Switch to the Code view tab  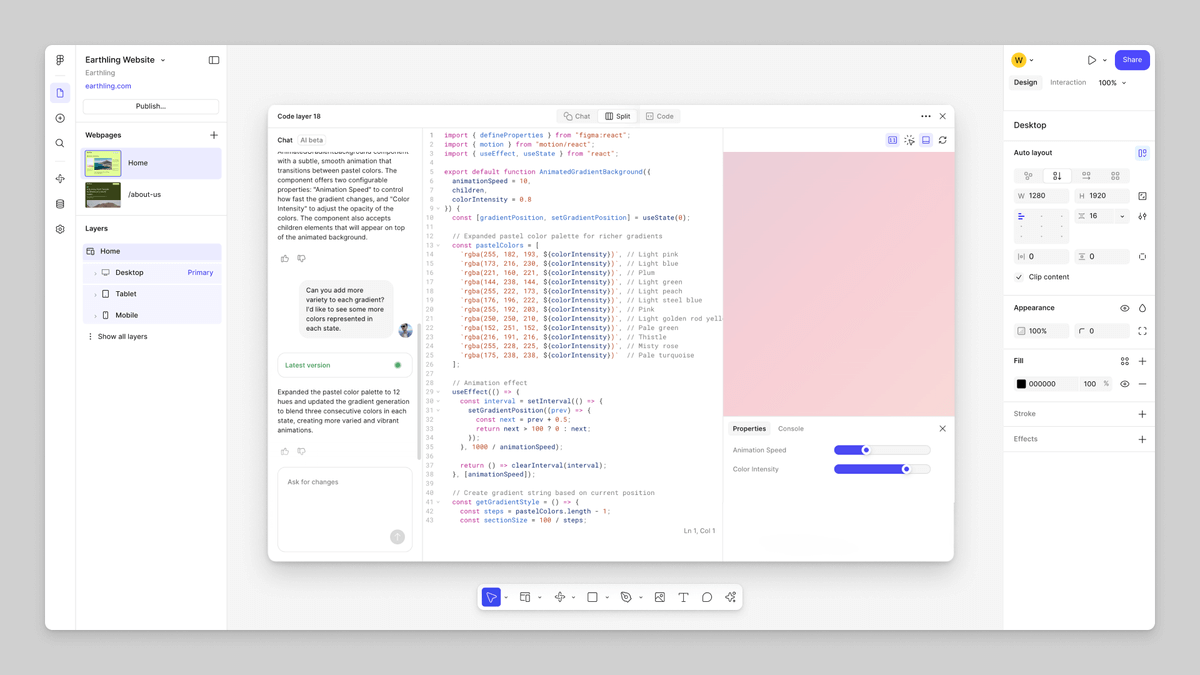coord(659,116)
